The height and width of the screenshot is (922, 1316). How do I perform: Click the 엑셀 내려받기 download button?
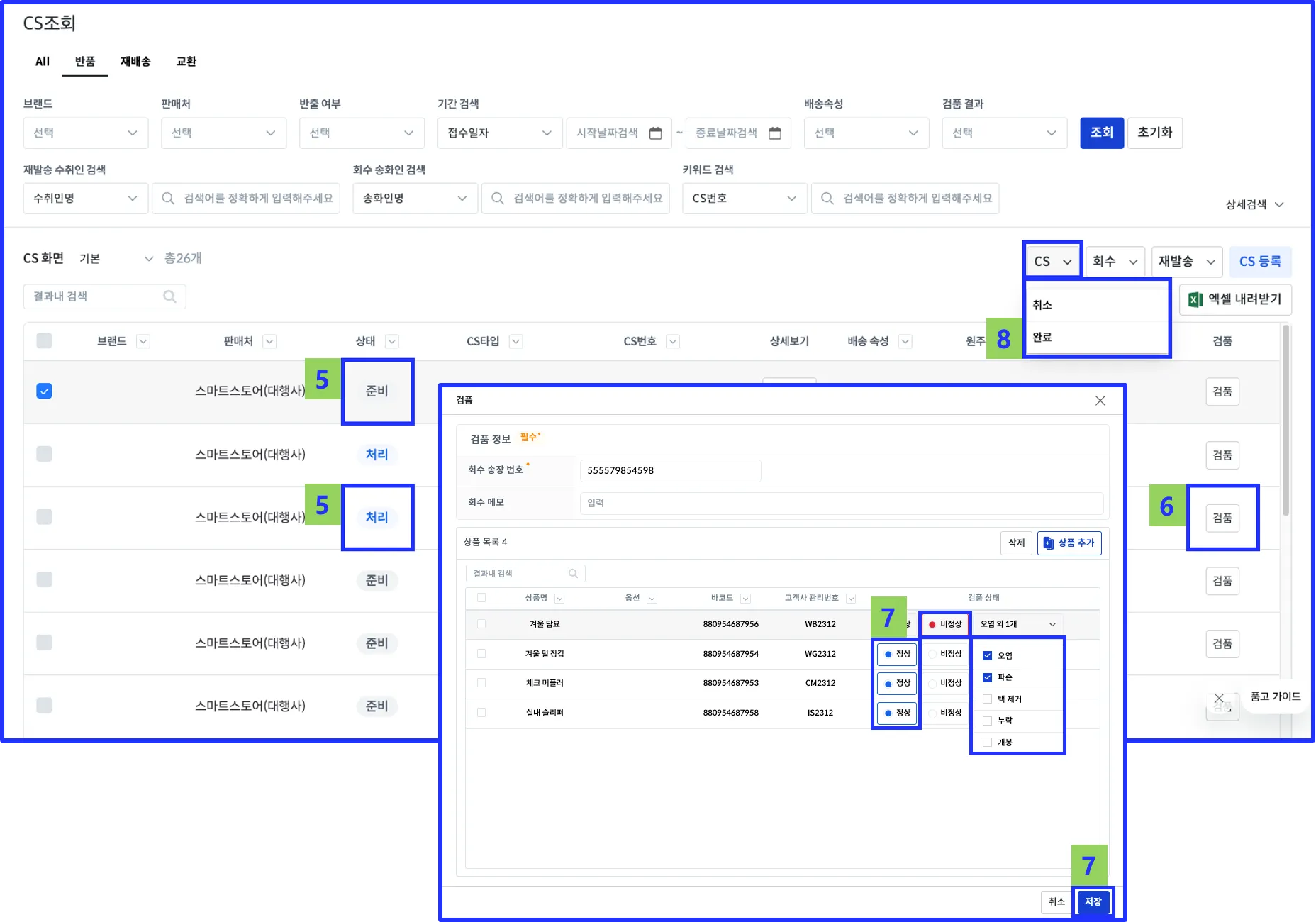pos(1235,300)
